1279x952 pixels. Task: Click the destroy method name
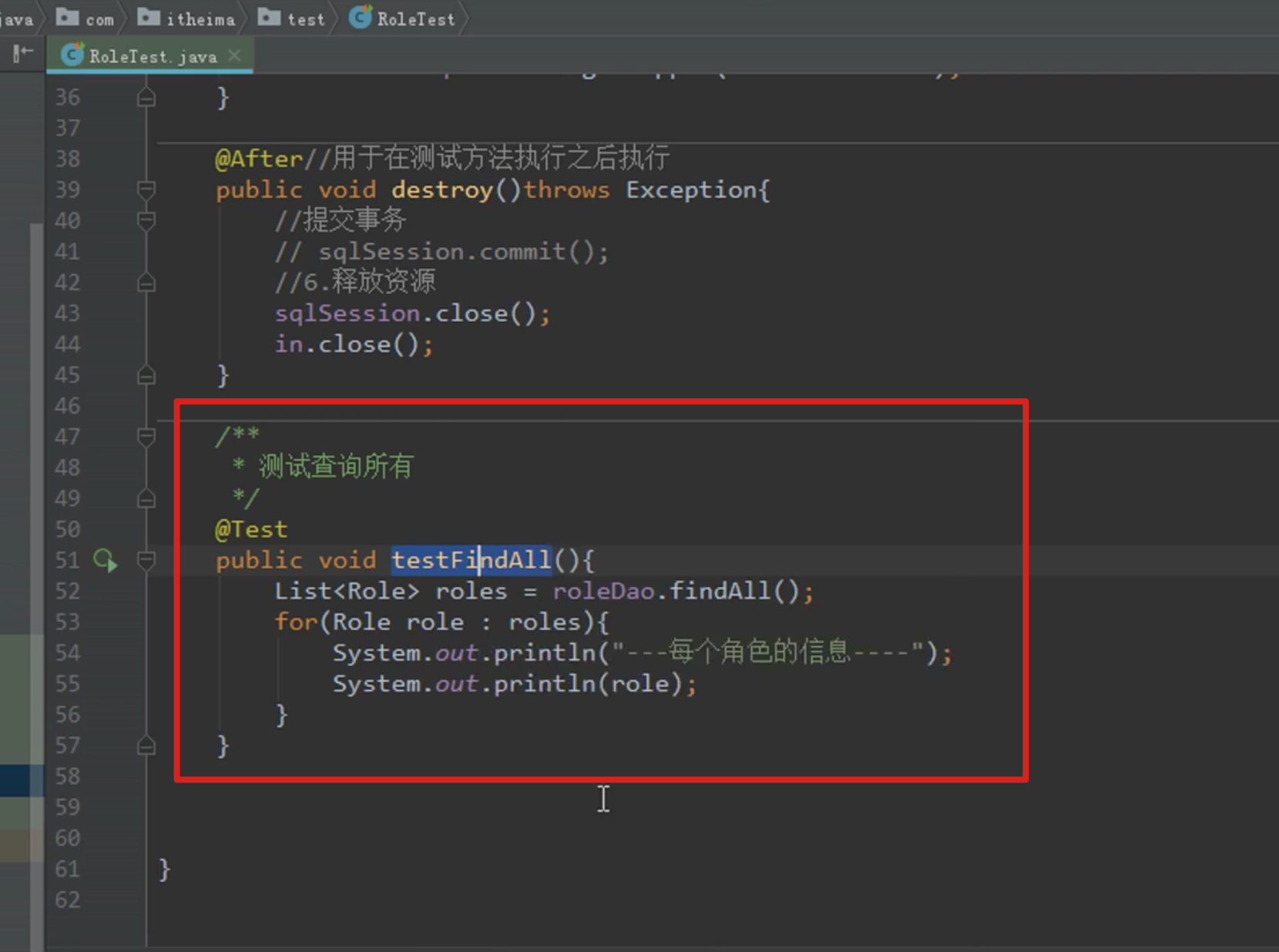coord(442,189)
